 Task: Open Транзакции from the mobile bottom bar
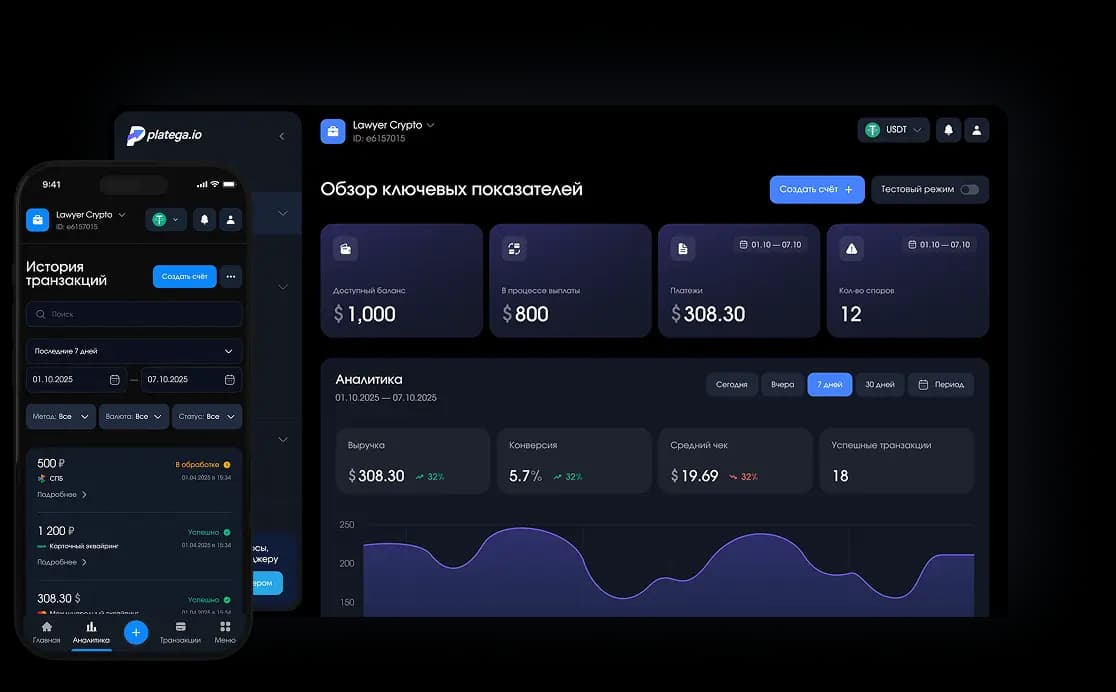[180, 631]
